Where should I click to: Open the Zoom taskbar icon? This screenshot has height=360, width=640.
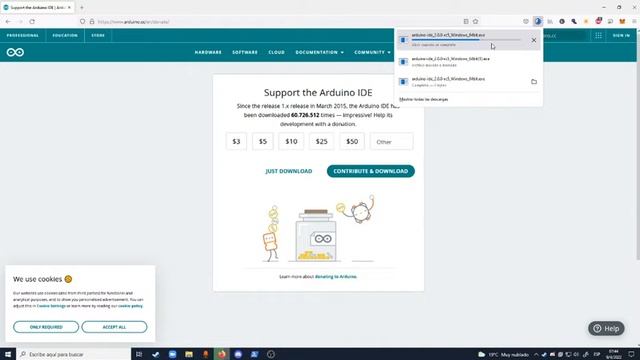(x=172, y=354)
